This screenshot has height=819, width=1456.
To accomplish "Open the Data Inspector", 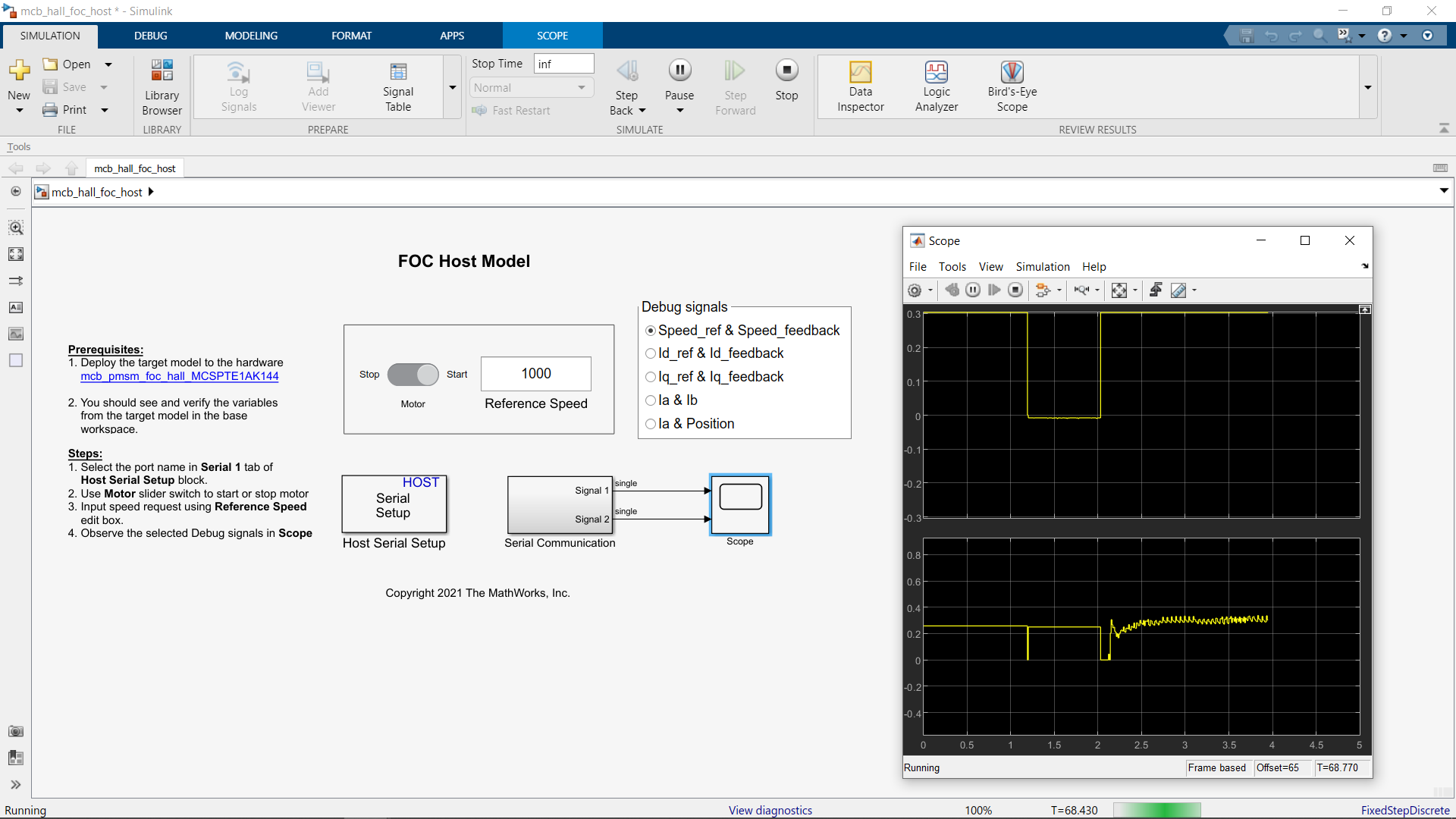I will point(861,86).
